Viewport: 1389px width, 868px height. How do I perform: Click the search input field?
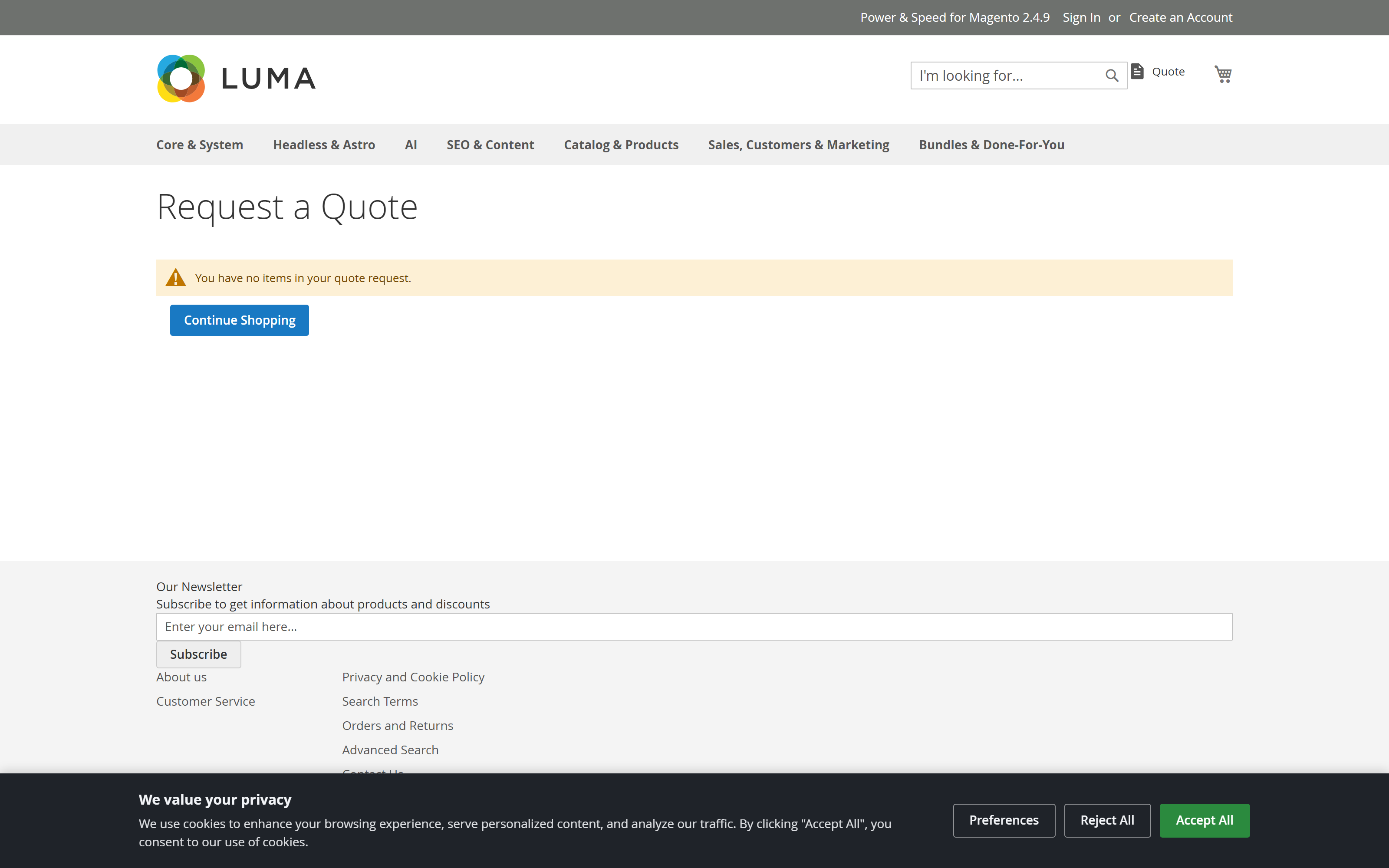(1018, 76)
